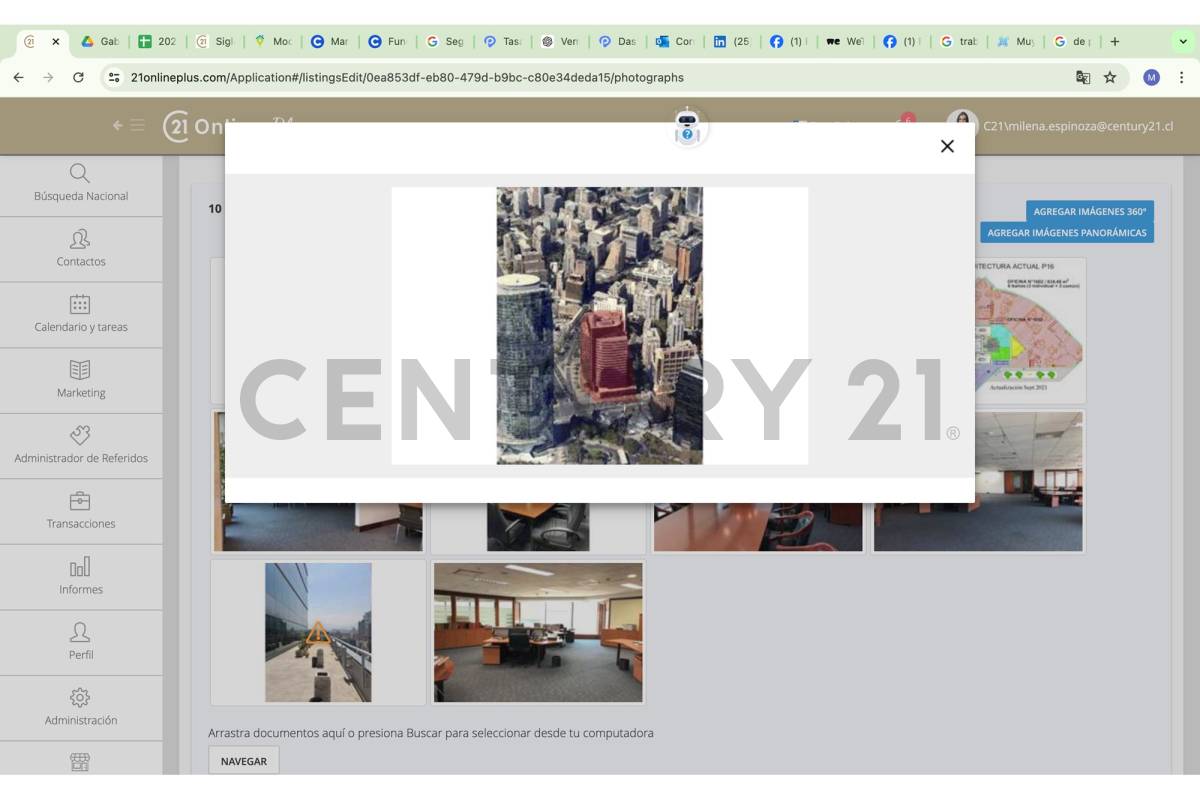Close the current 21online tab

coord(55,42)
